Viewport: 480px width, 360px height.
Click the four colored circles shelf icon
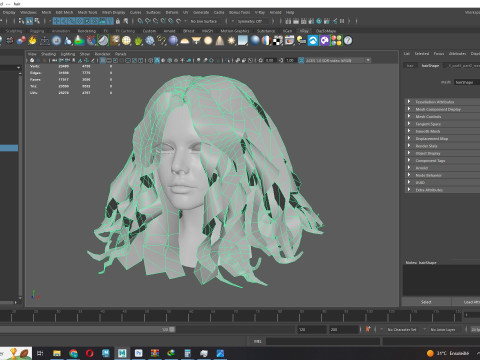[x=336, y=41]
